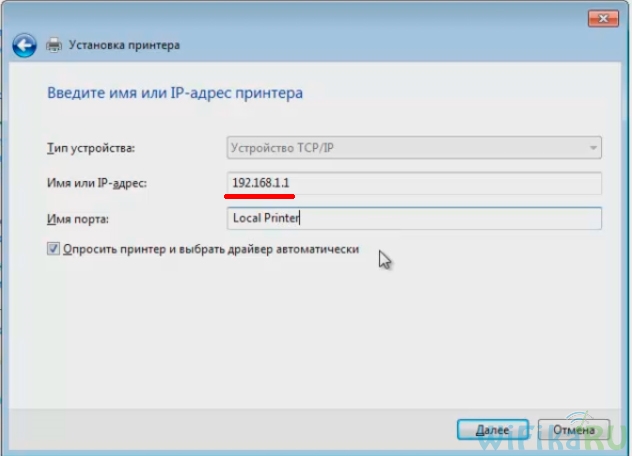
Task: Close the printer setup window
Action: 598,14
